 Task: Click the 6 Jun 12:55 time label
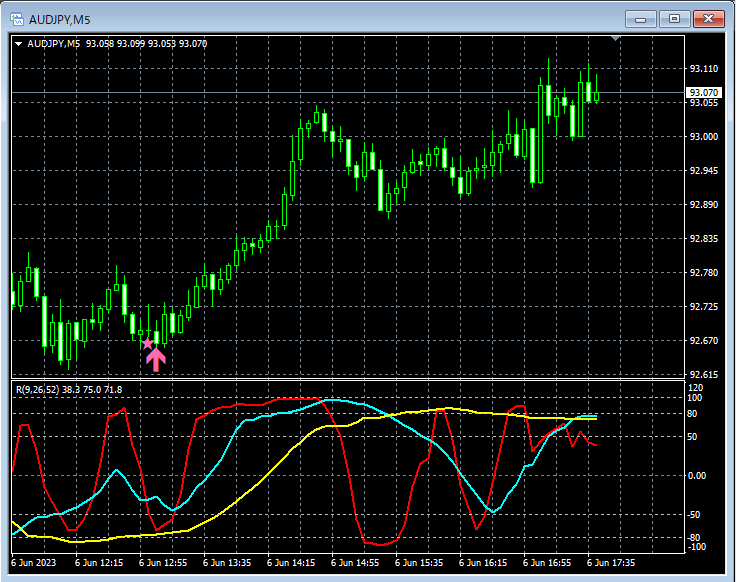click(163, 563)
